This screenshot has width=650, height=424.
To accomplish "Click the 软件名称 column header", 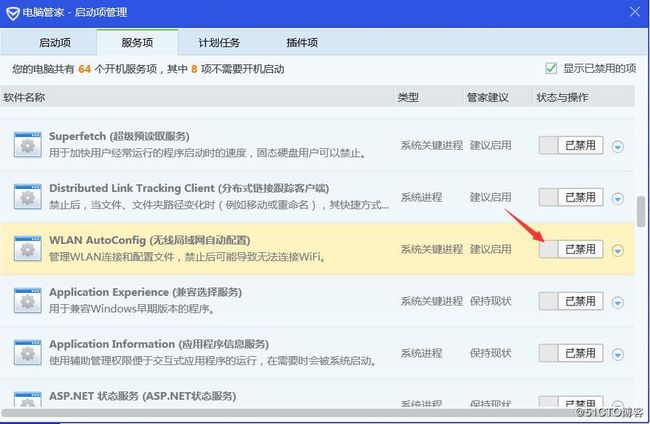I will (24, 97).
